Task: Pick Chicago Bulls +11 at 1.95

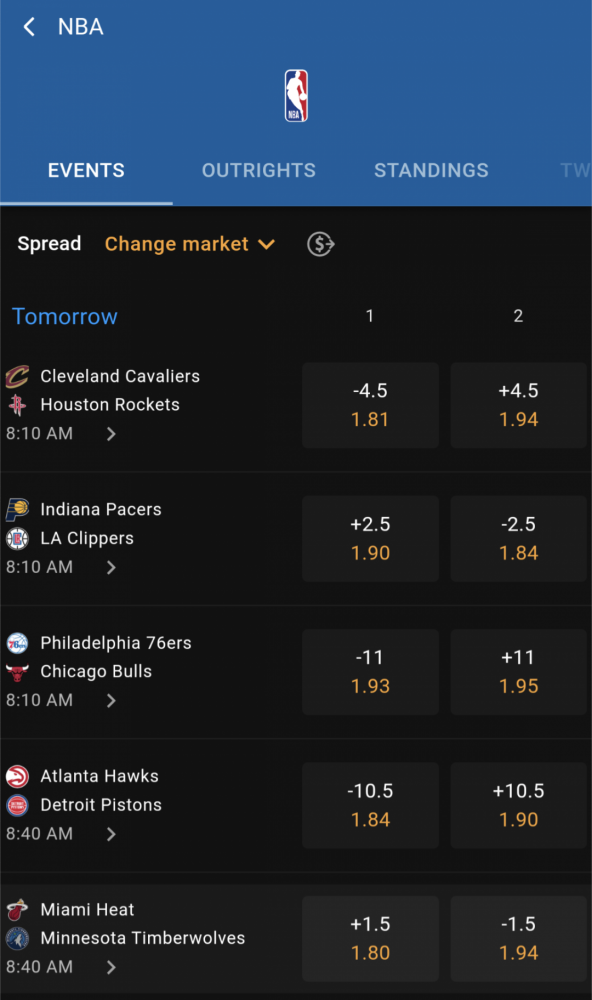Action: click(519, 672)
